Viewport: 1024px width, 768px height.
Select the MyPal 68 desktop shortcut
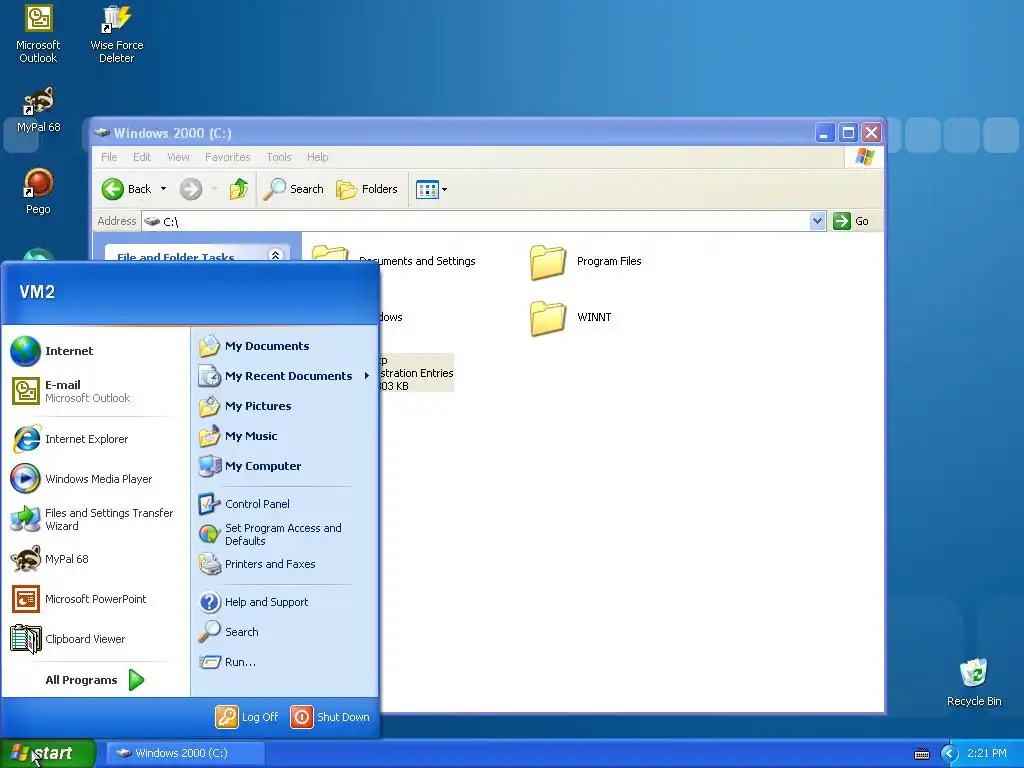(x=38, y=109)
